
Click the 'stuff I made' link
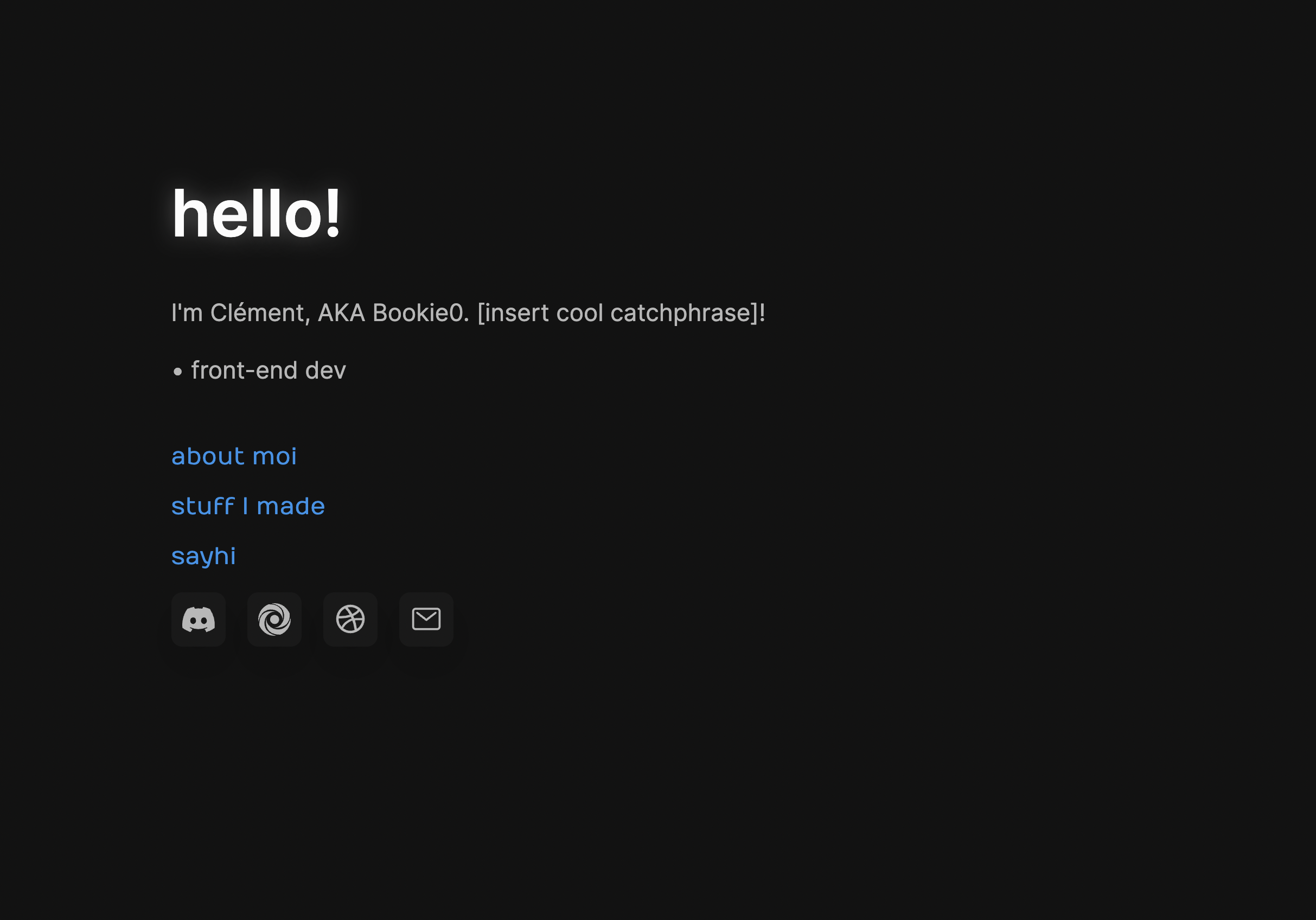click(247, 506)
